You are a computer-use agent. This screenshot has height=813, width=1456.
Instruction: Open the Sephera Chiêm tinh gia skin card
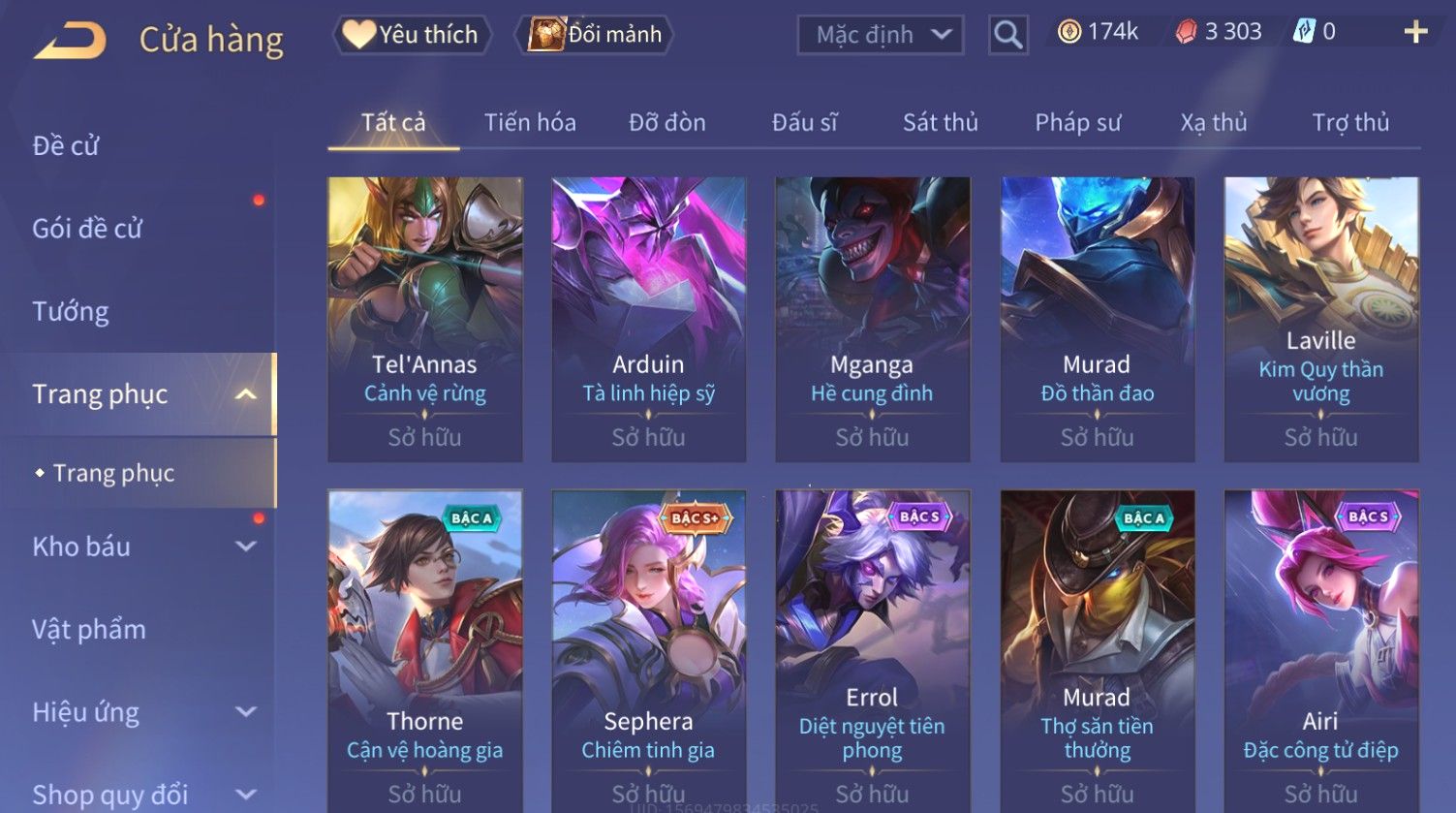point(648,651)
